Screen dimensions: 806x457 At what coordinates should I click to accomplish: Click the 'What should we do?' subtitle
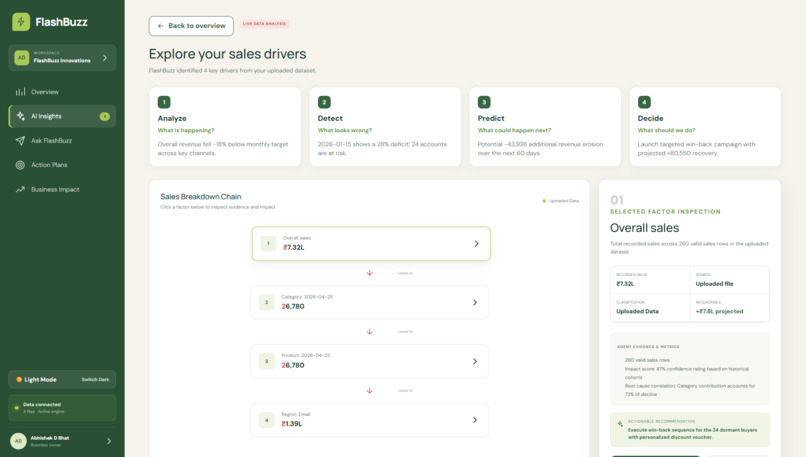coord(666,131)
